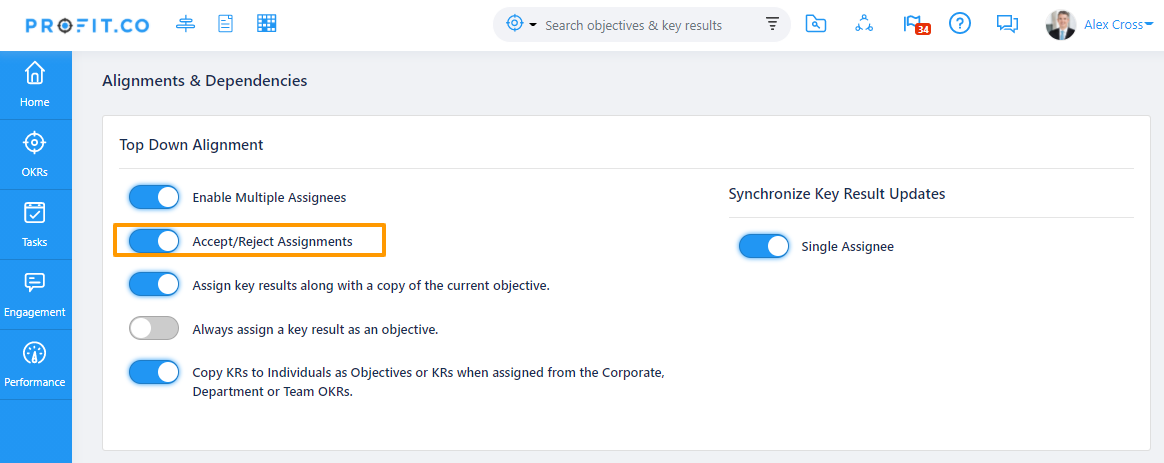Toggle Single Assignee switch
1164x463 pixels.
tap(764, 246)
